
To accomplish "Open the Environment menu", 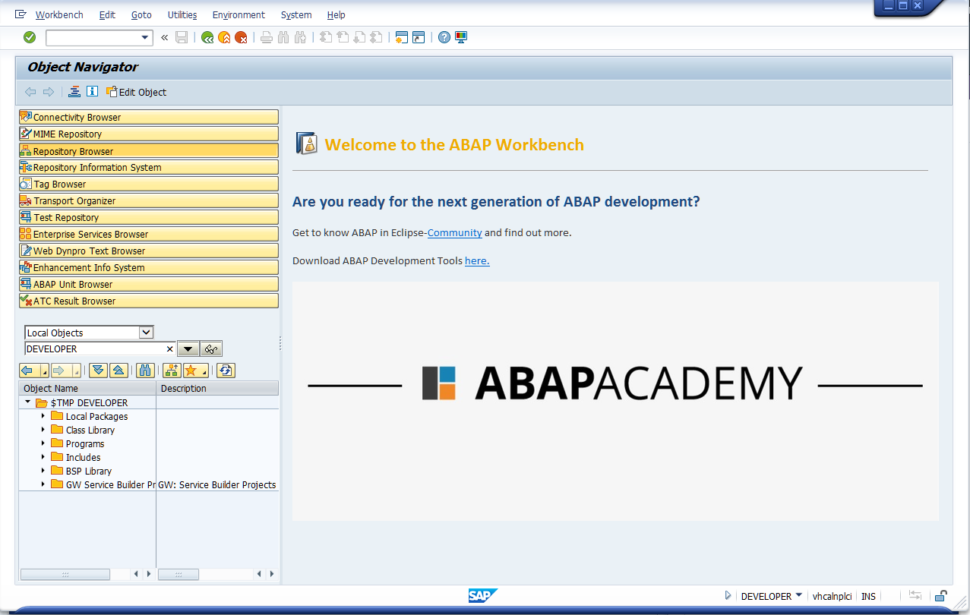I will point(238,15).
